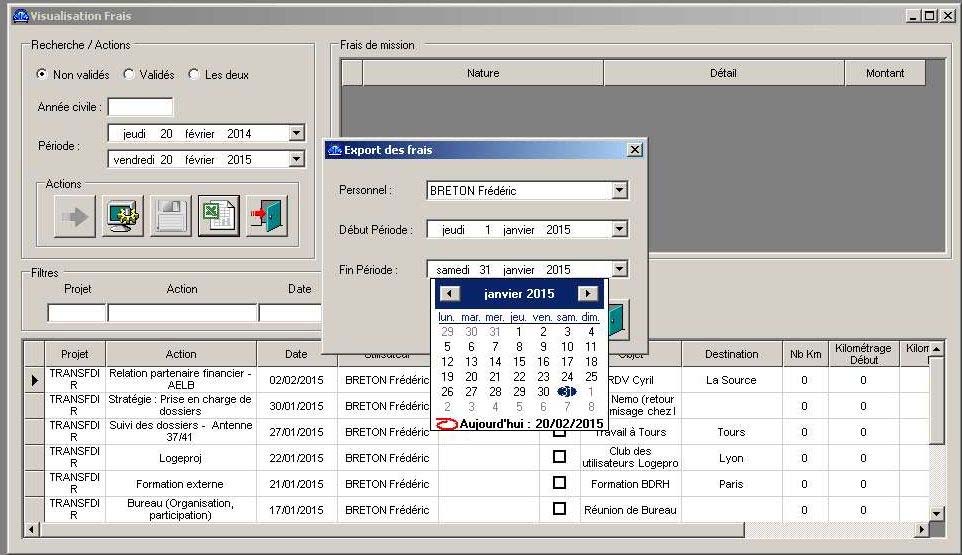
Task: Click the floppy disk save icon
Action: pos(170,216)
